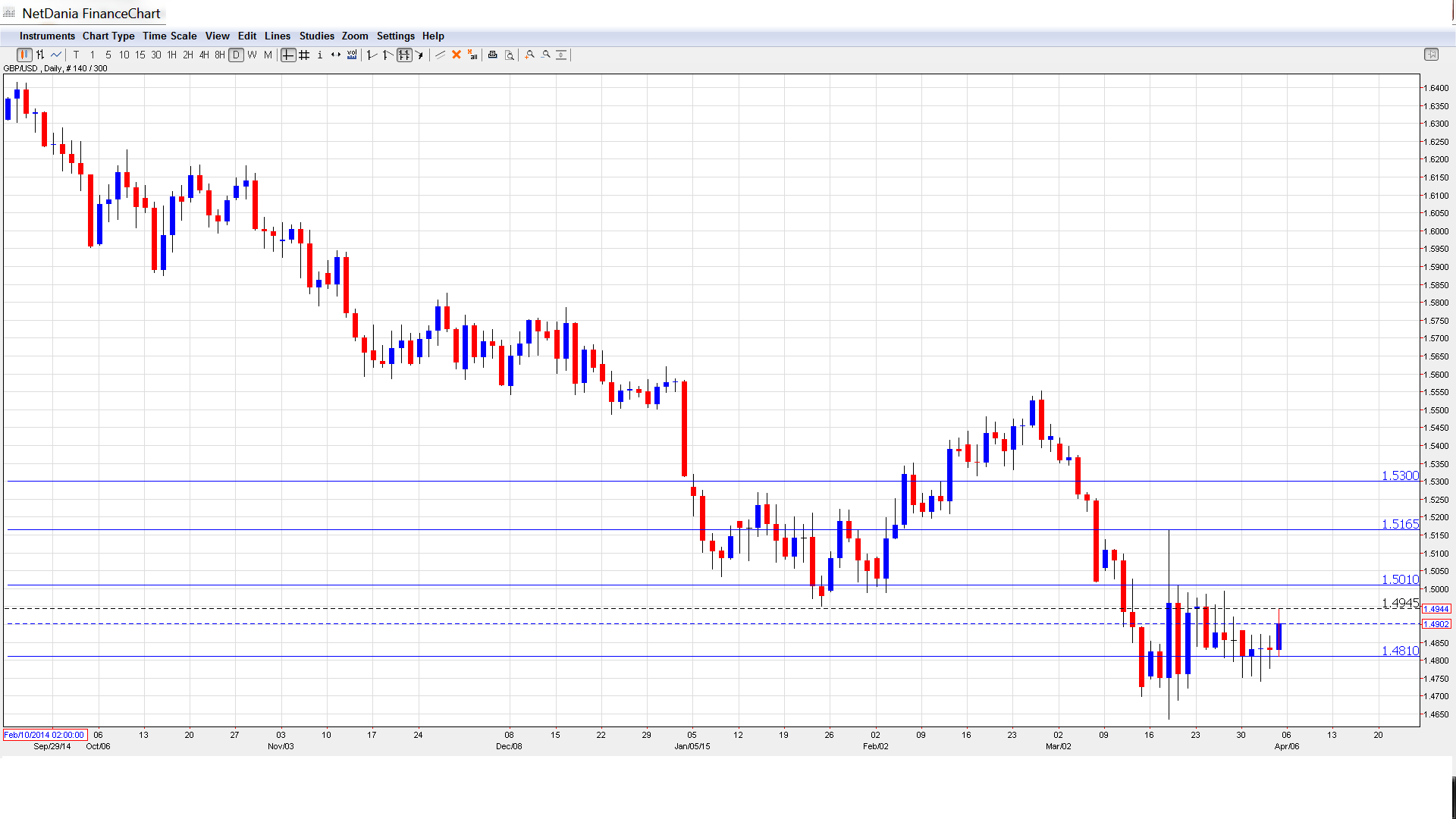
Task: Click the 1.5300 horizontal line label
Action: click(1399, 475)
